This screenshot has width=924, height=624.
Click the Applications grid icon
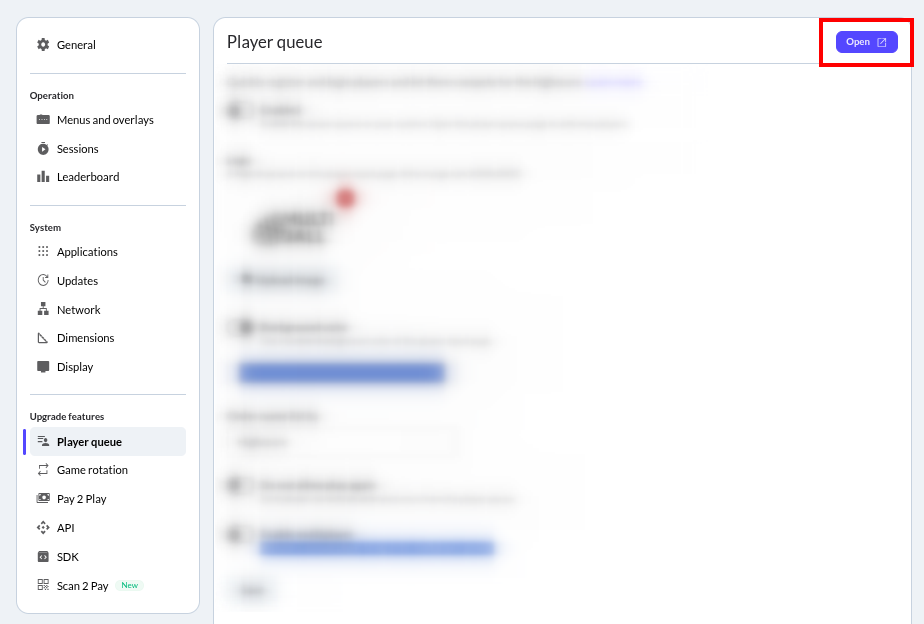click(x=43, y=252)
